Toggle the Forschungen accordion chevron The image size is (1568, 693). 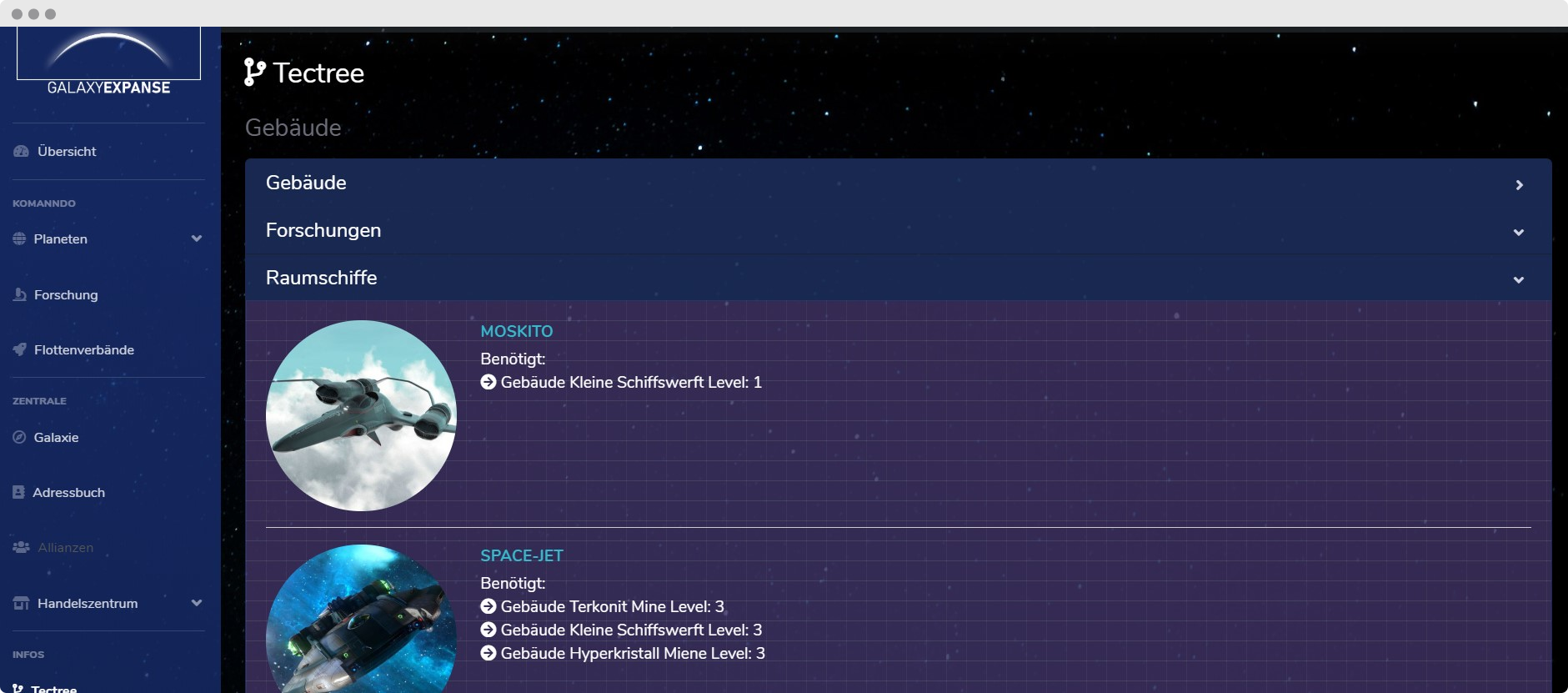(x=1519, y=233)
